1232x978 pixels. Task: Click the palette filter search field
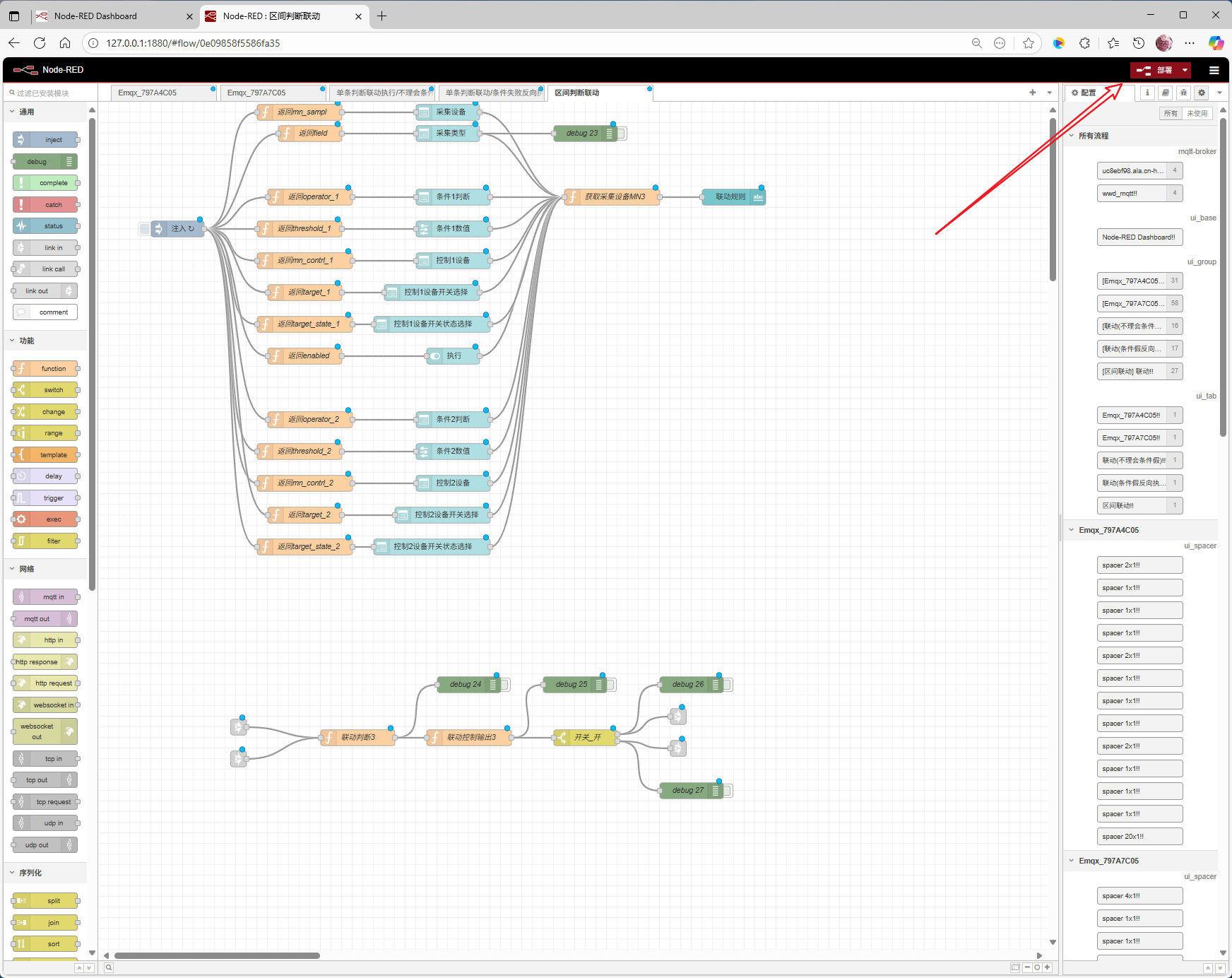(47, 93)
